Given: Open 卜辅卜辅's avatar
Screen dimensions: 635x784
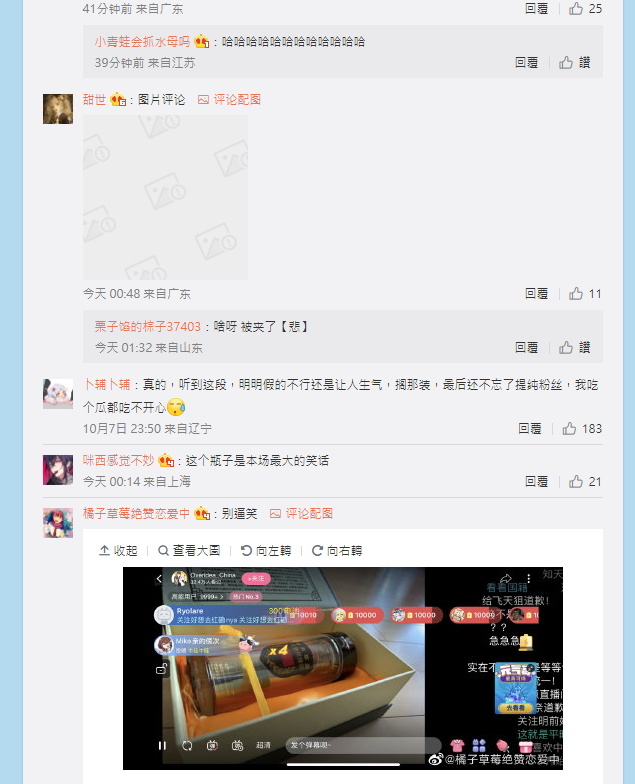Looking at the screenshot, I should pos(58,394).
